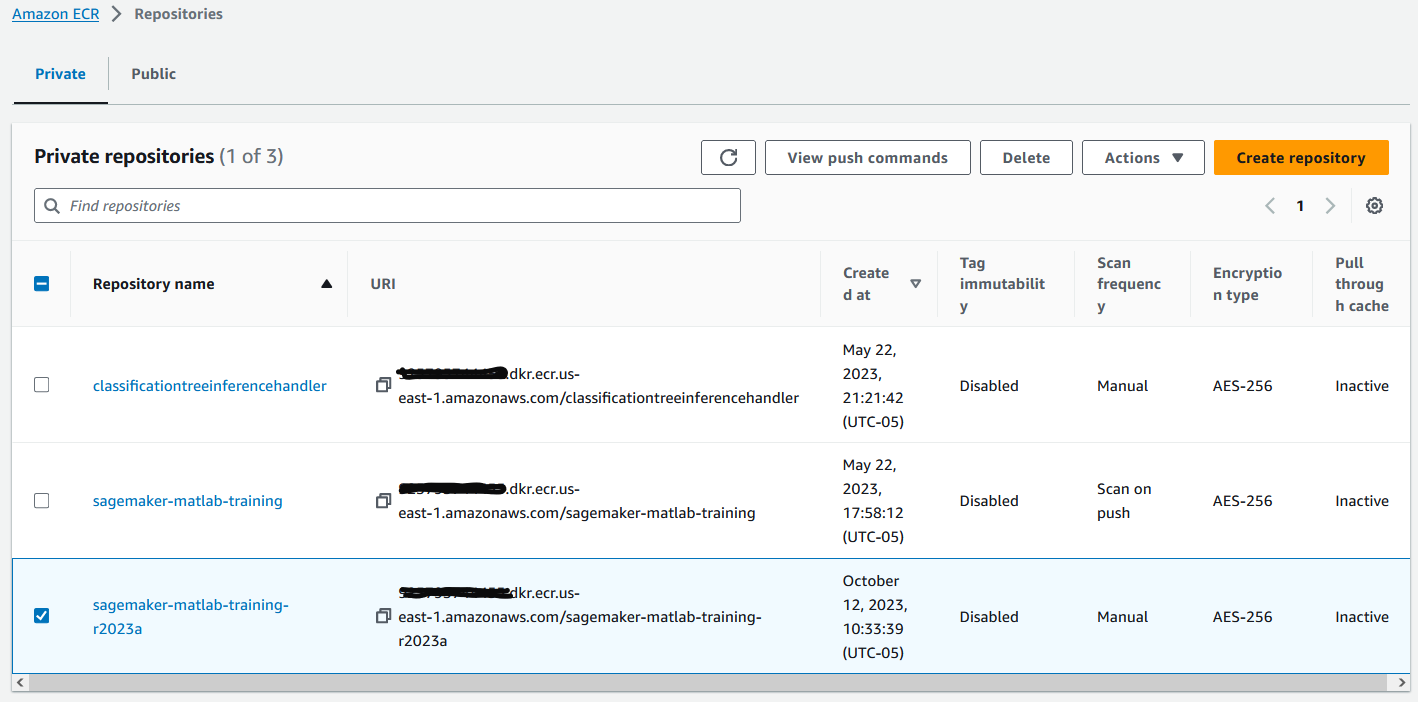Screen dimensions: 1418x702
Task: Copy URI for the sagemaker-matlab-training repository (non-r2023a)
Action: coord(383,500)
